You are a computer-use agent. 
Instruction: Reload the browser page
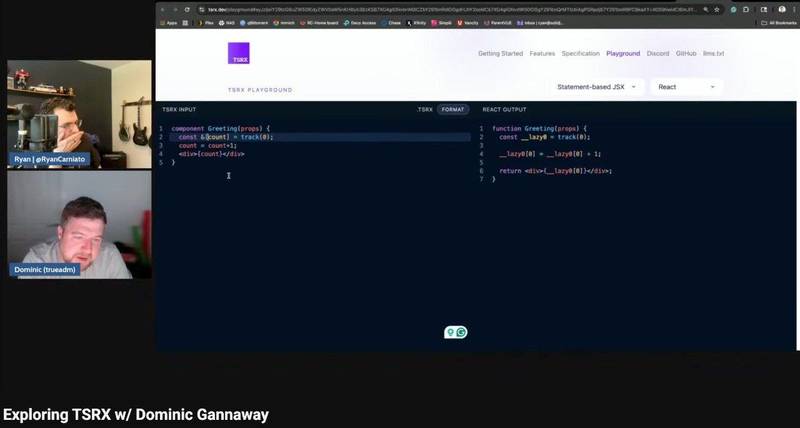pos(187,10)
